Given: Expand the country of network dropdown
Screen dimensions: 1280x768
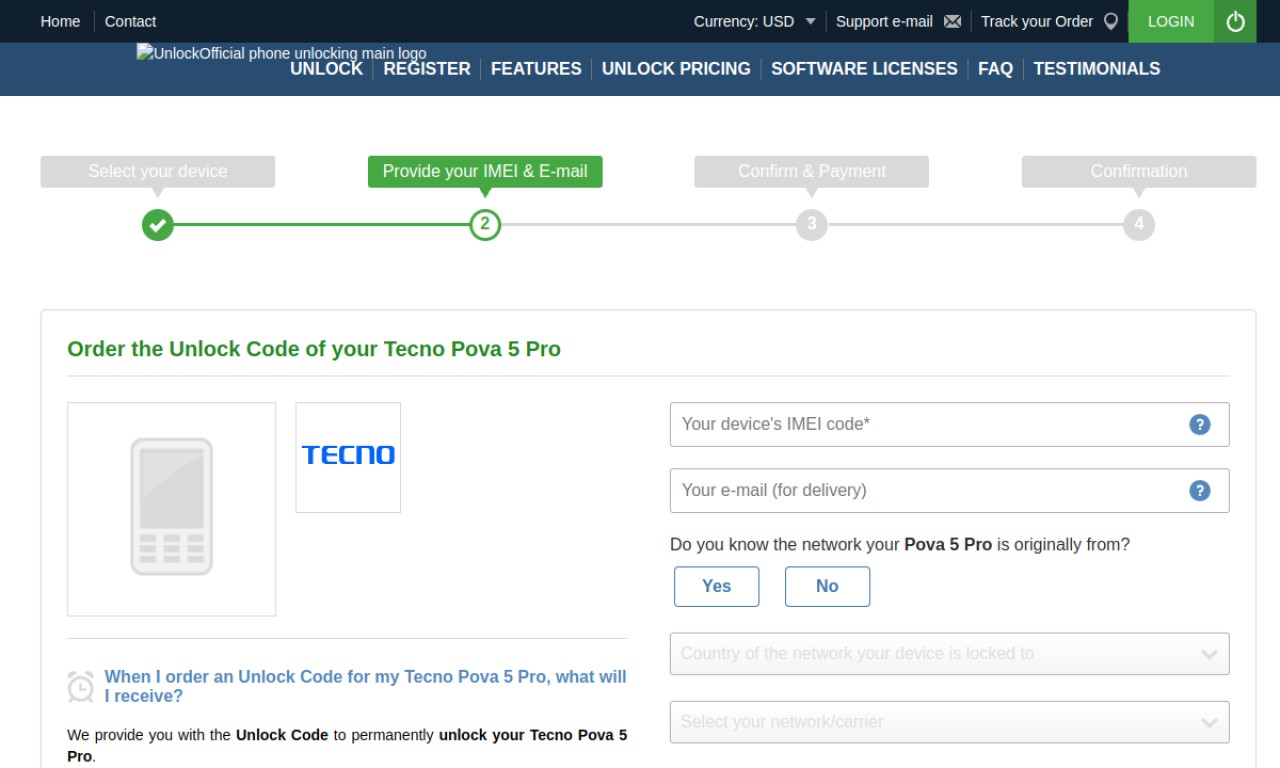Looking at the screenshot, I should [x=949, y=654].
